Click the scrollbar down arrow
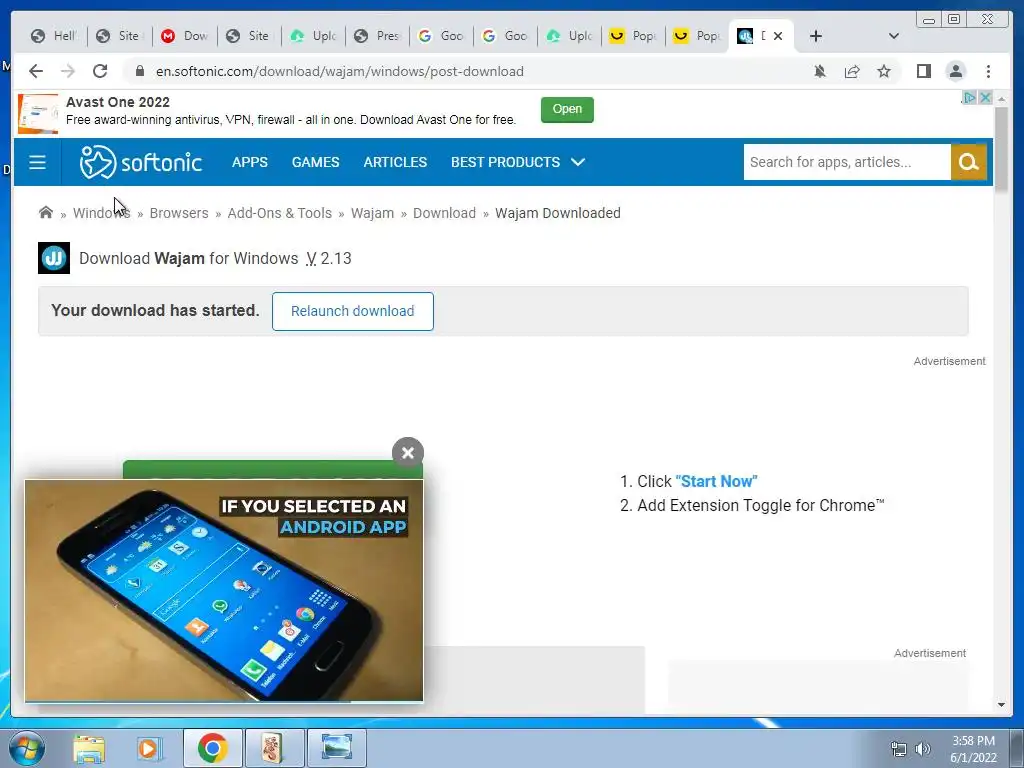The width and height of the screenshot is (1024, 768). click(x=1001, y=705)
